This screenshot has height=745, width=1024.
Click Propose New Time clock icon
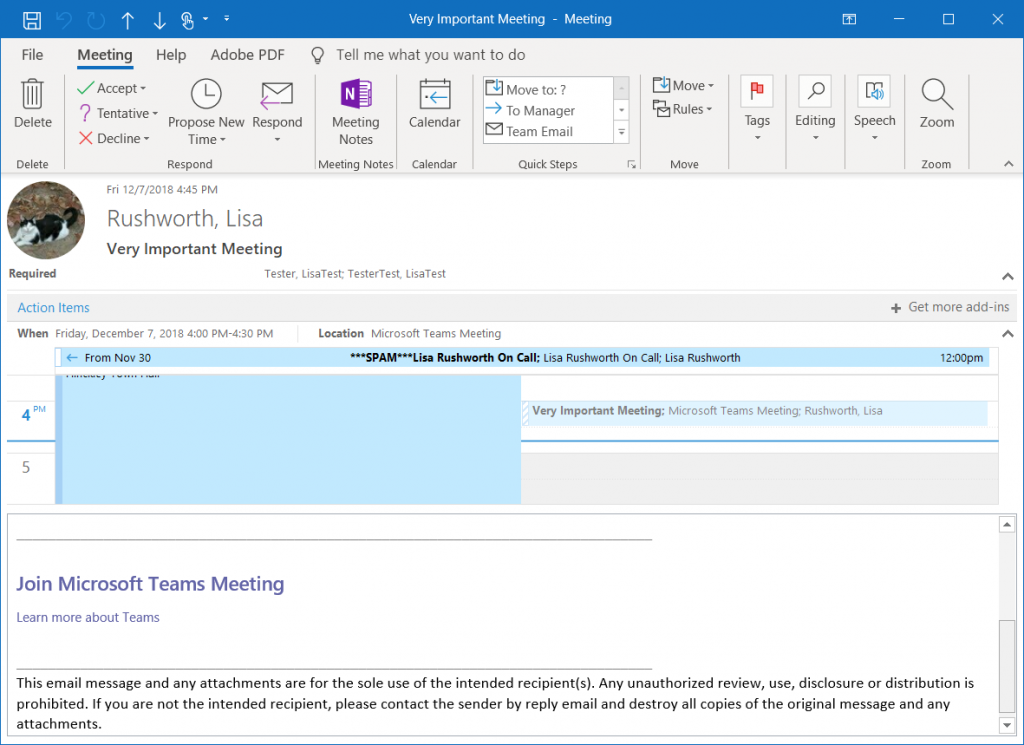point(206,95)
